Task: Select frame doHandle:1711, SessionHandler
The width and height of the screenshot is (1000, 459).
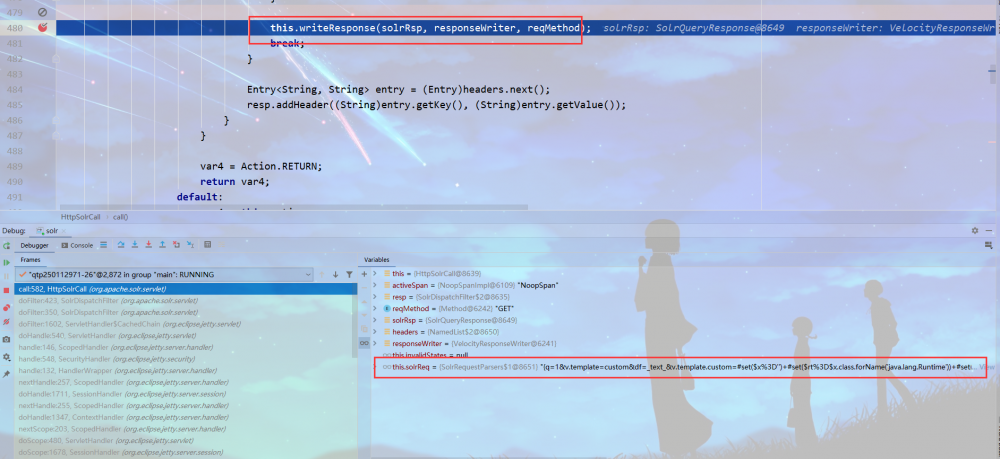Action: [186, 394]
